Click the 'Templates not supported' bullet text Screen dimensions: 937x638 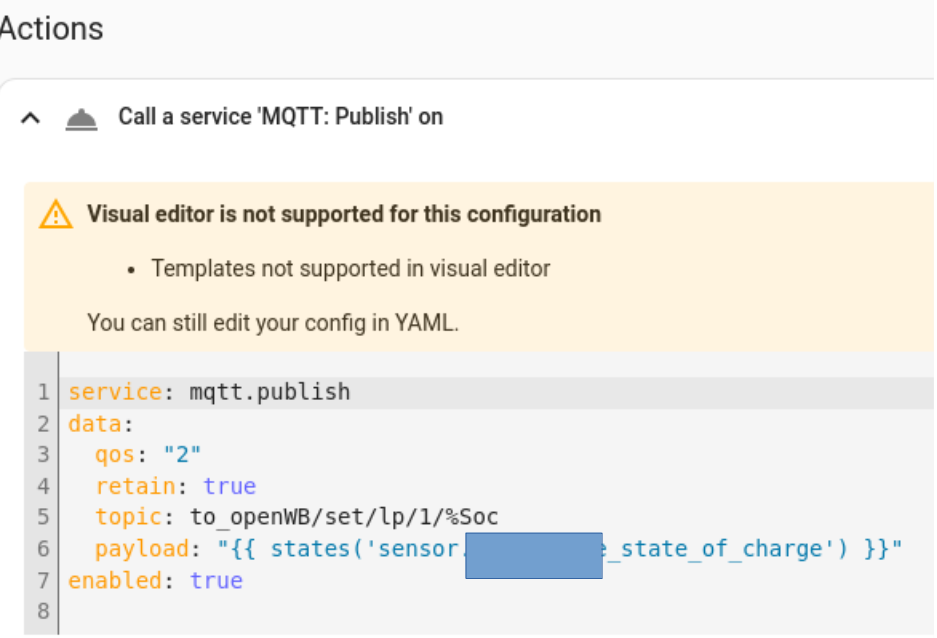click(350, 268)
